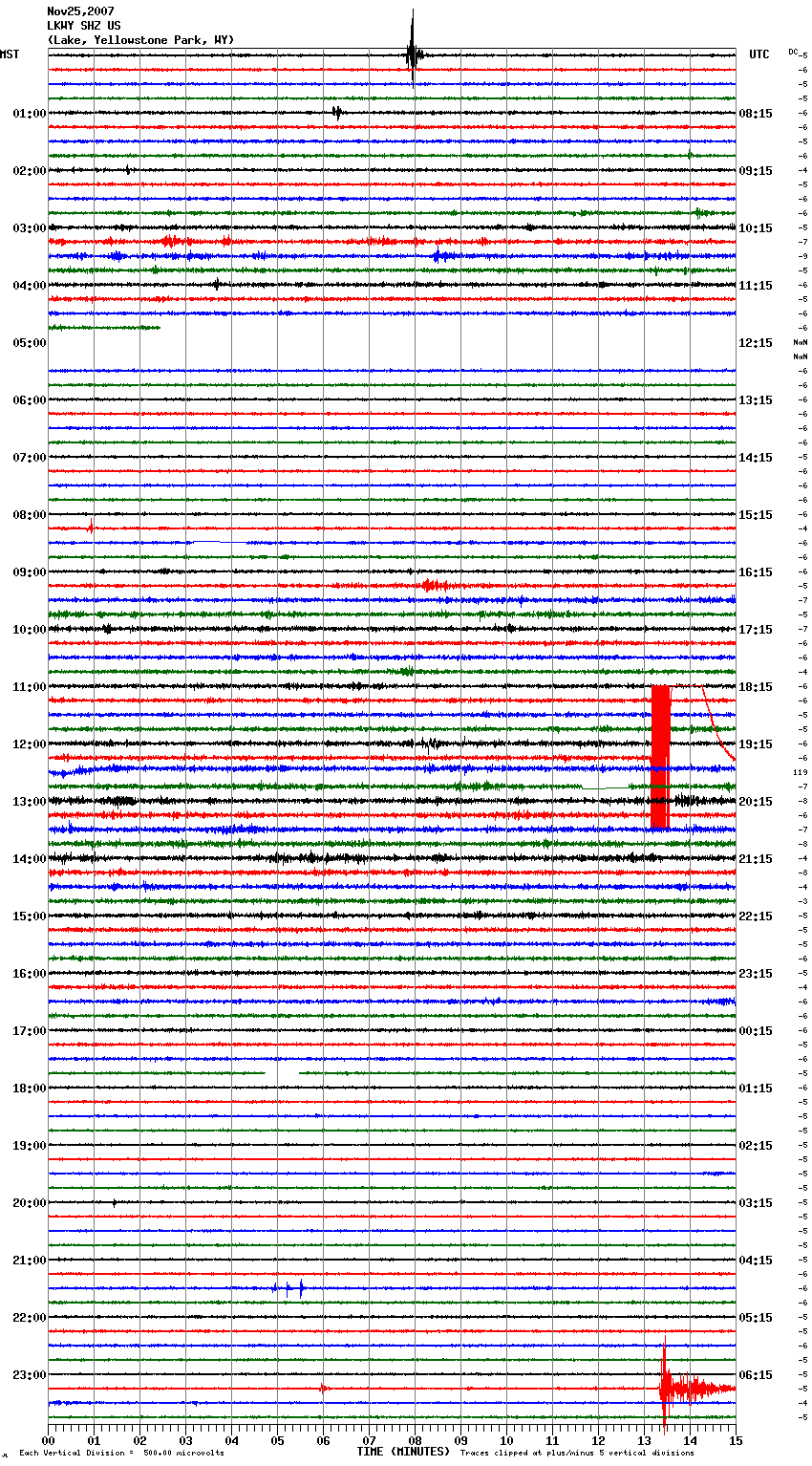Image resolution: width=812 pixels, height=1466 pixels.
Task: Select the station code LKWY SHZ US
Action: [84, 26]
